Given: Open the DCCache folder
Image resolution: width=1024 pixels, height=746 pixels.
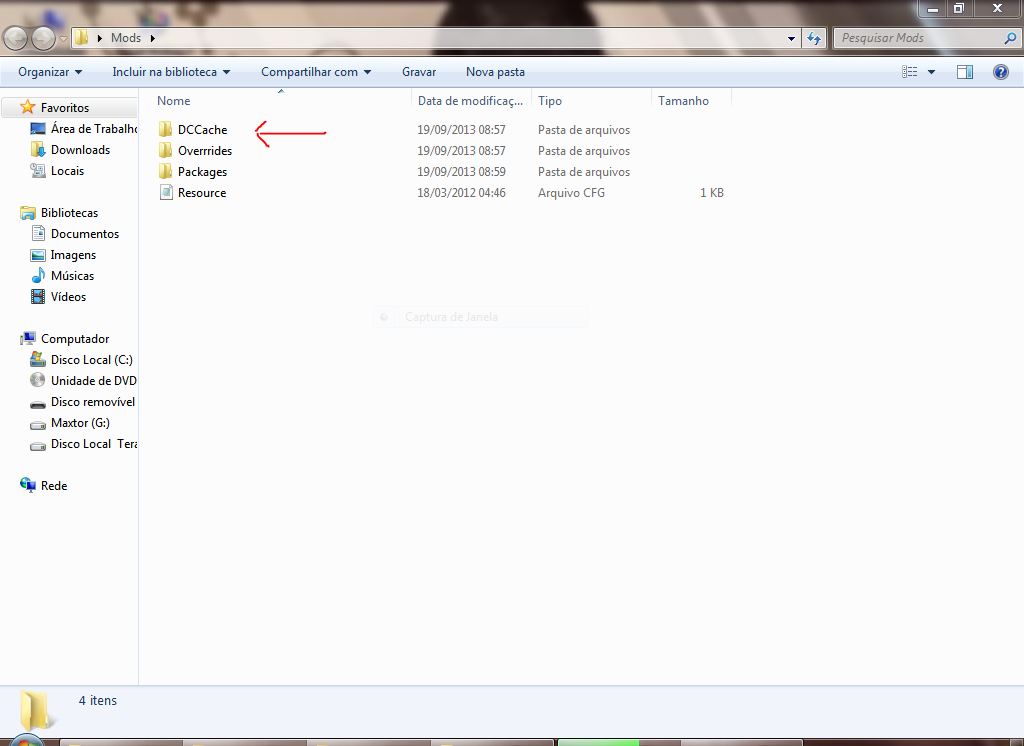Looking at the screenshot, I should point(201,129).
